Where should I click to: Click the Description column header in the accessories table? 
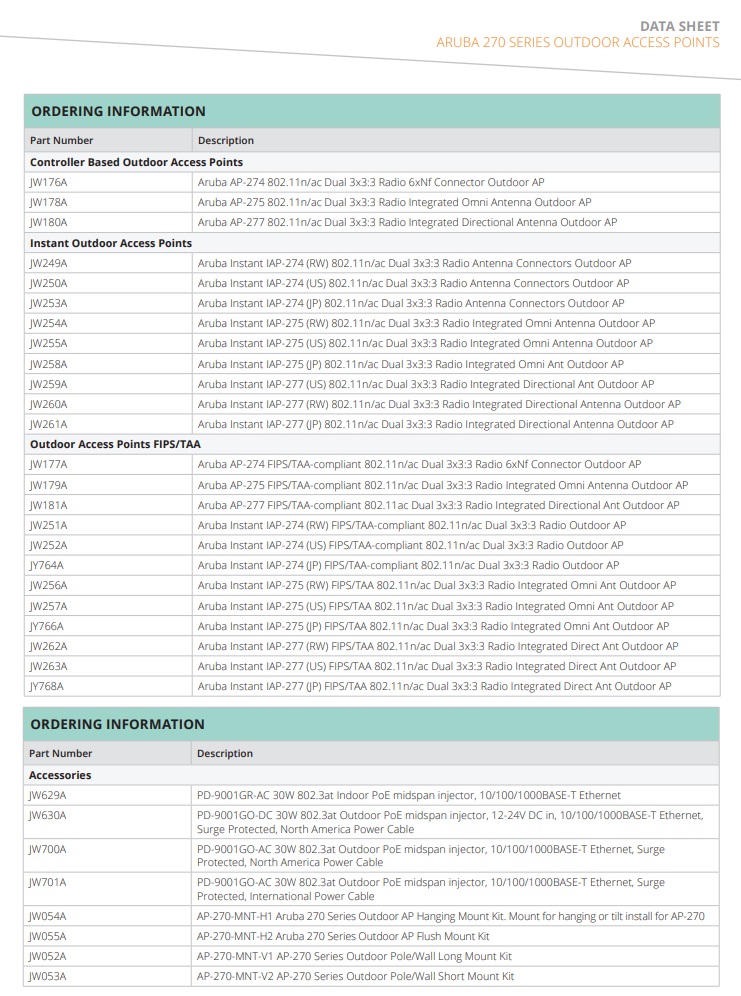[x=225, y=753]
